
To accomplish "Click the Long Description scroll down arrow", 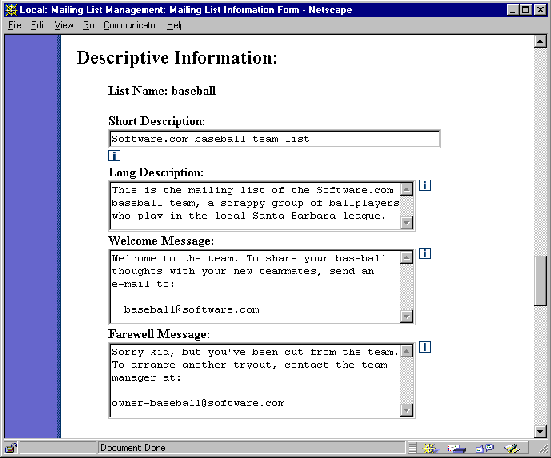I will [407, 223].
